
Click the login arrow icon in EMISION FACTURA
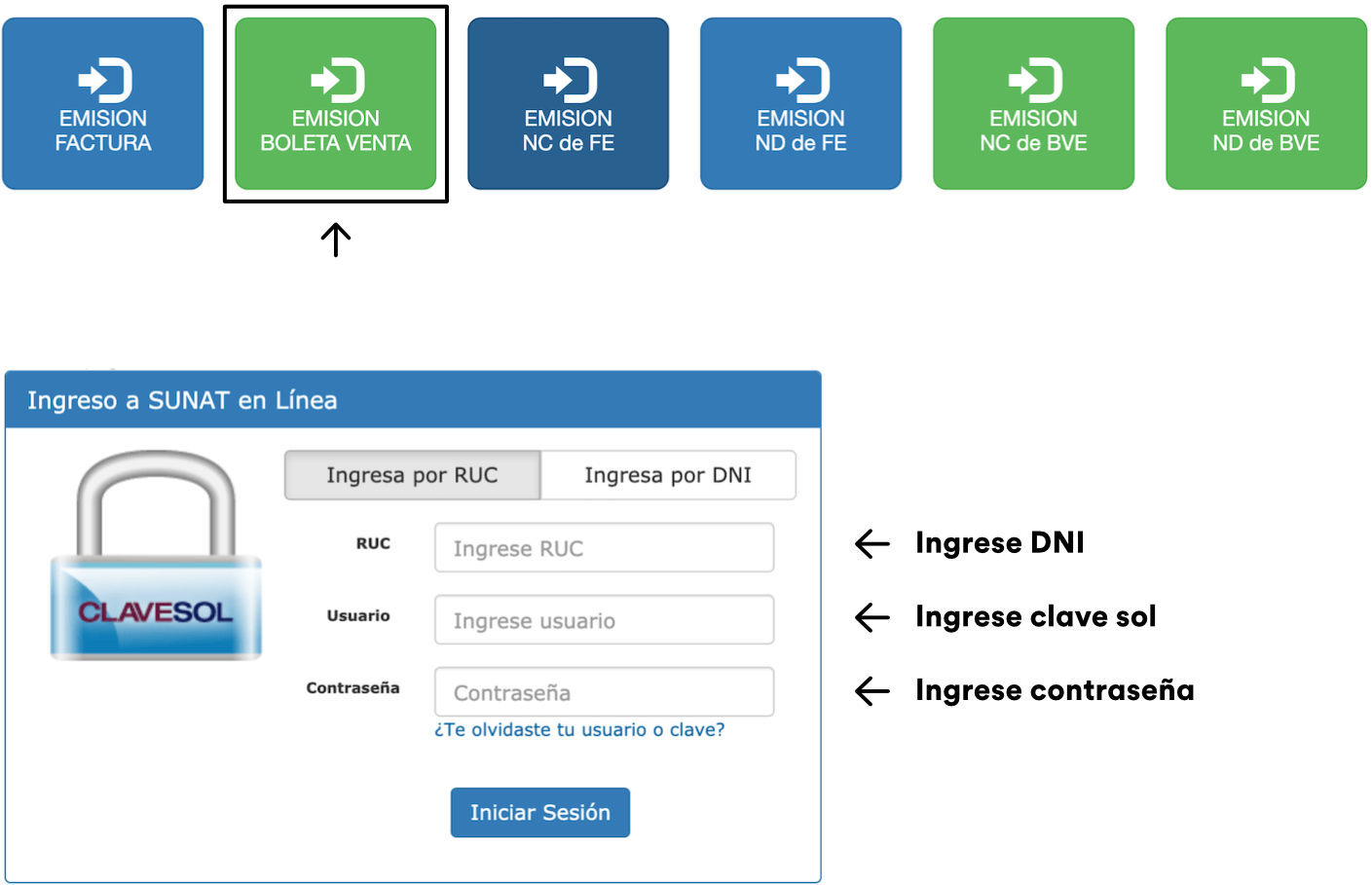(x=104, y=81)
